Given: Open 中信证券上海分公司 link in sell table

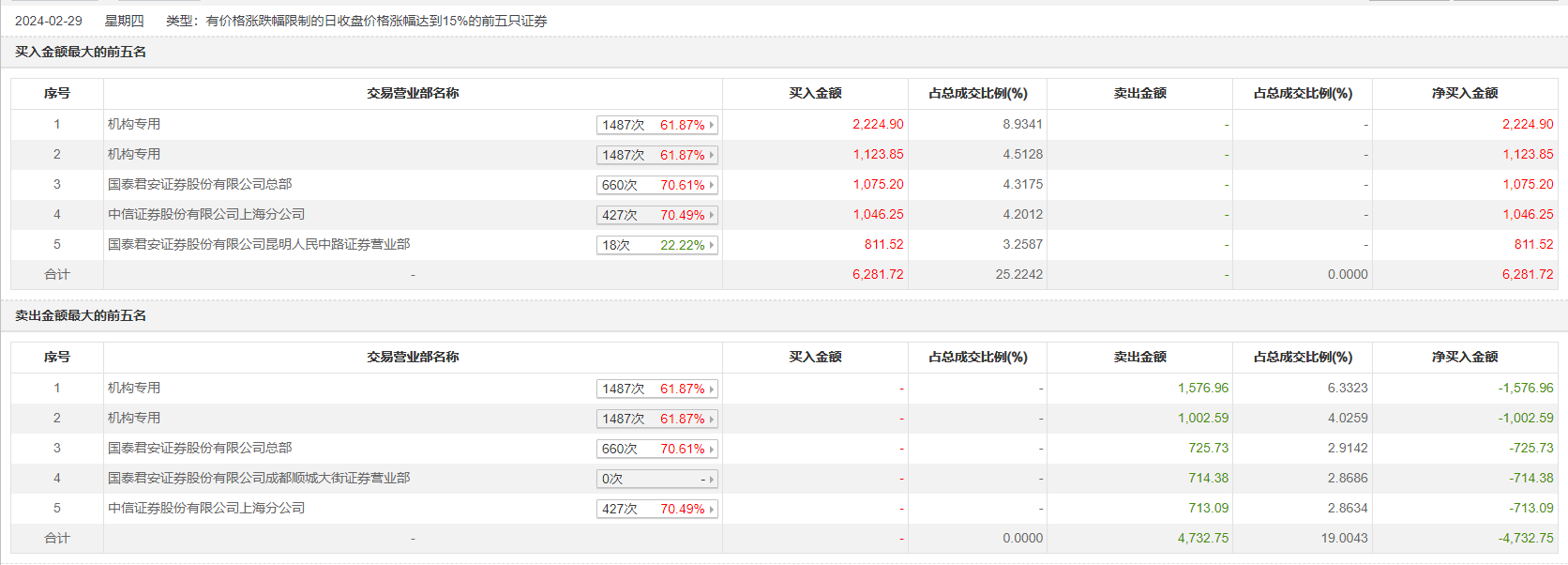Looking at the screenshot, I should tap(206, 509).
